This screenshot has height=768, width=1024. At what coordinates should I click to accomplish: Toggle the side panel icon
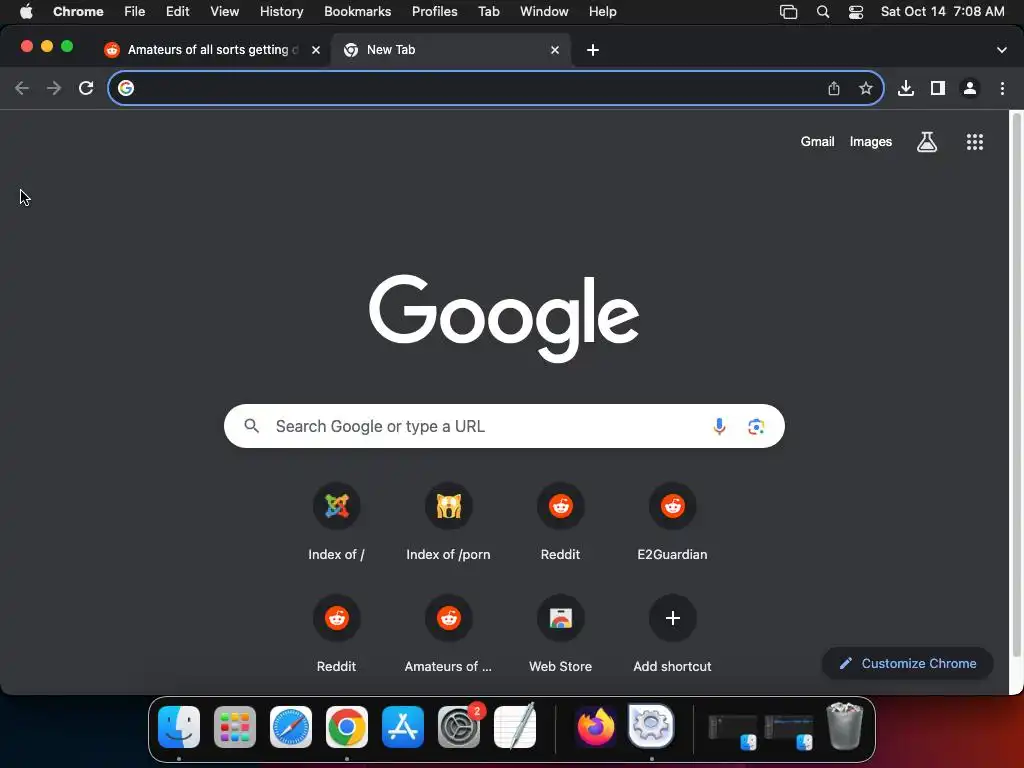pyautogui.click(x=938, y=88)
